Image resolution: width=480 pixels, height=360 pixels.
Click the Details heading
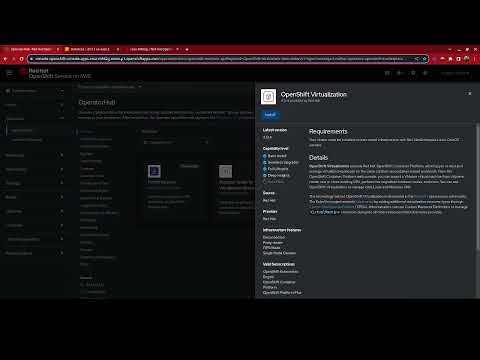coord(318,158)
